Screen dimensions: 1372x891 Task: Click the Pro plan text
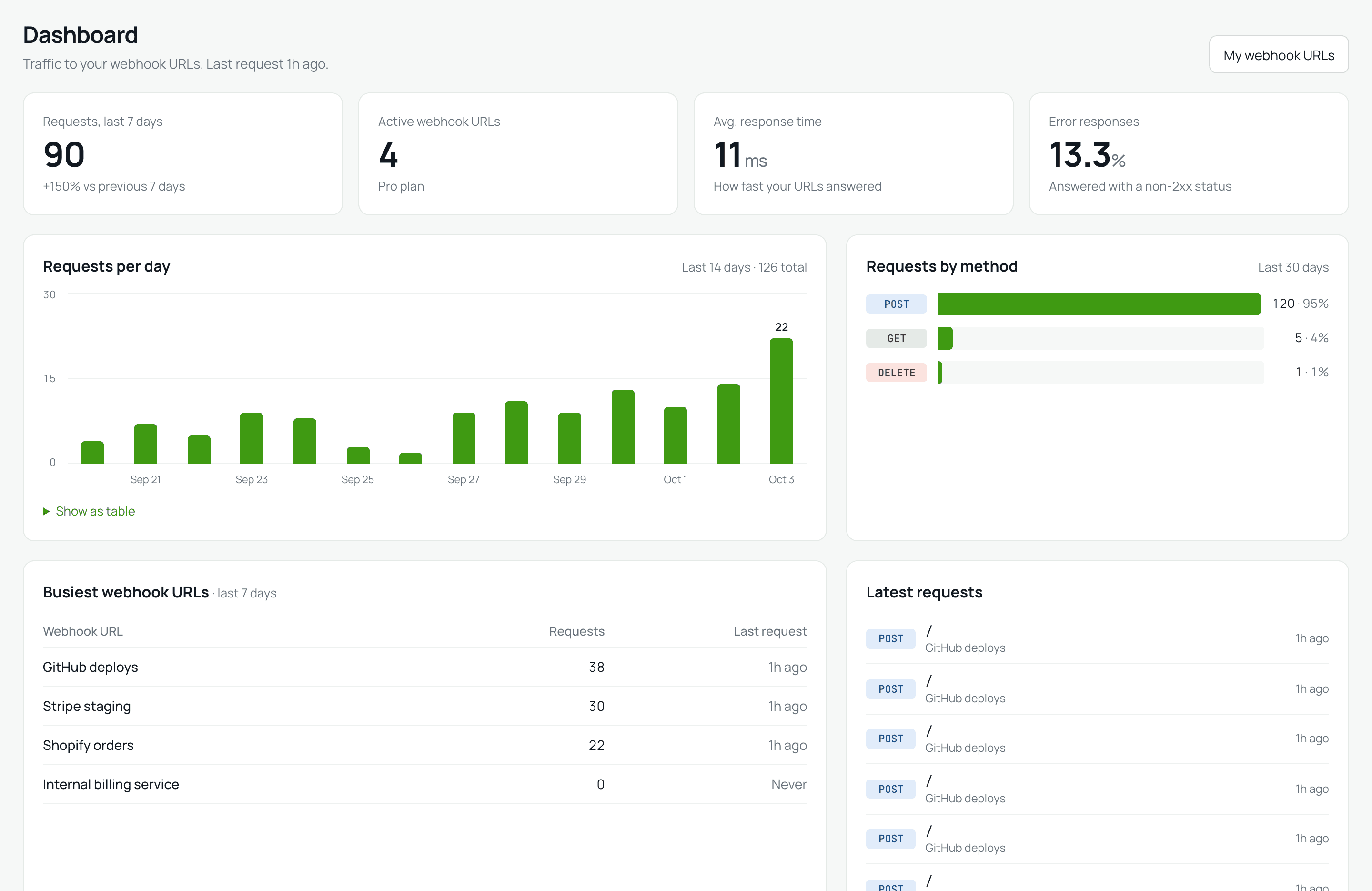pos(401,186)
